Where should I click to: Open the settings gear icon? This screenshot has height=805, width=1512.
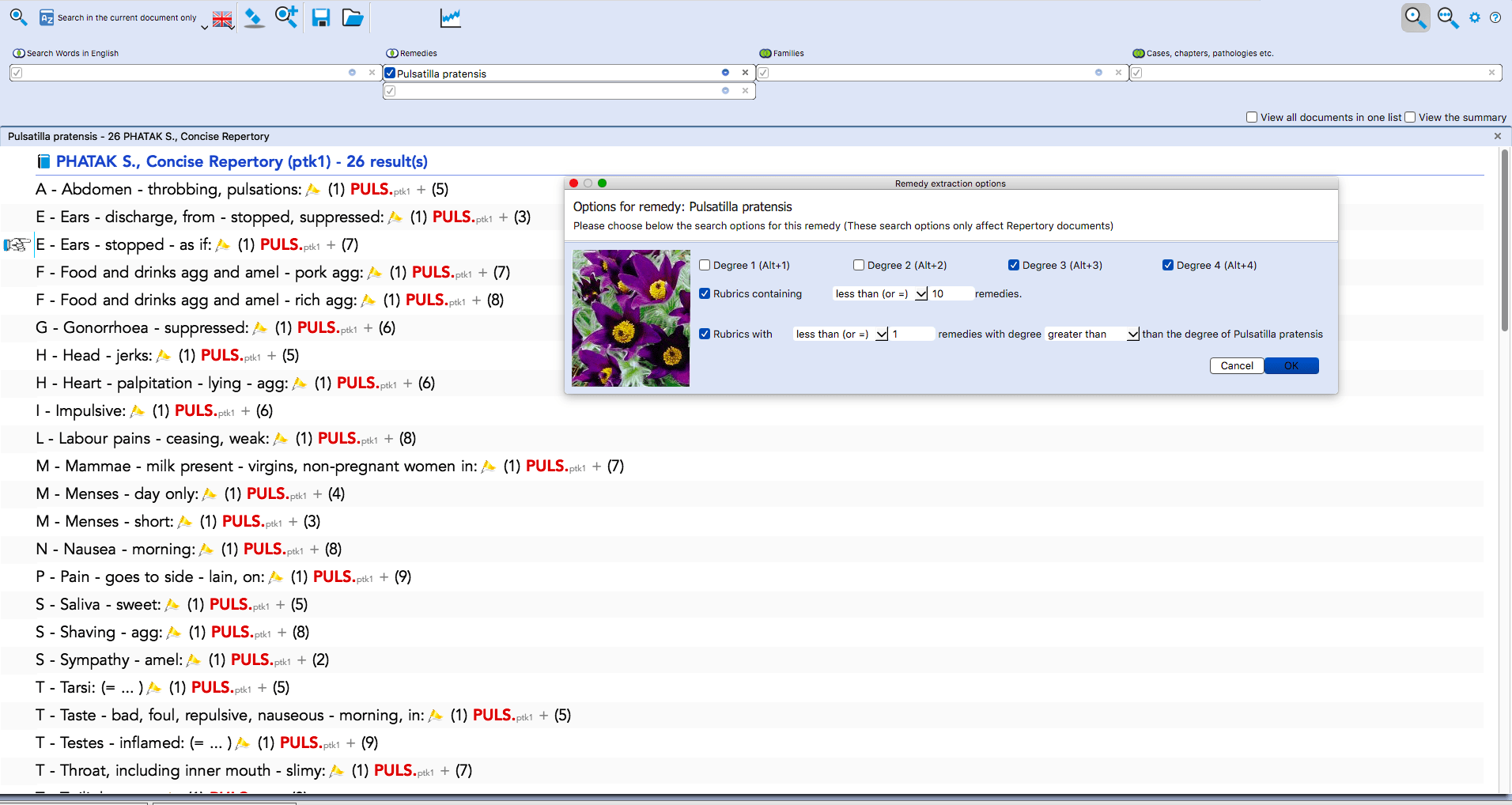click(1475, 17)
